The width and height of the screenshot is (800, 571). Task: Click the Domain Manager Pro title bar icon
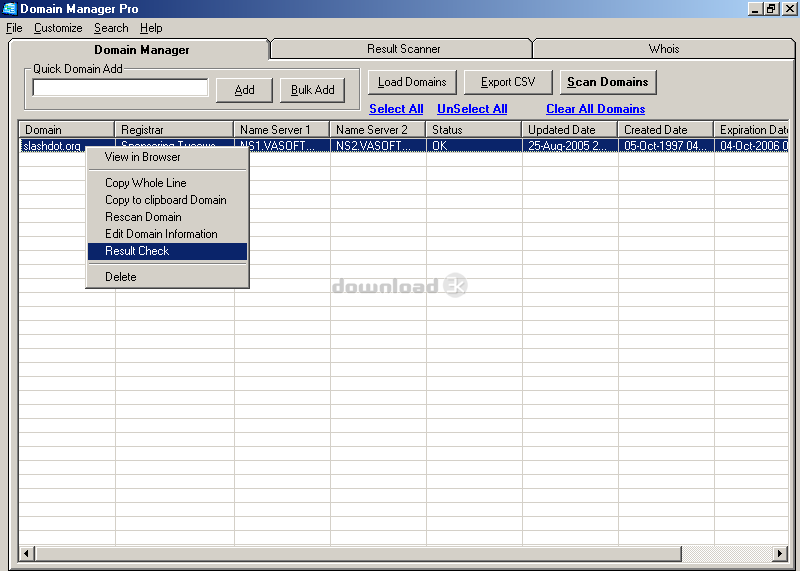[10, 9]
